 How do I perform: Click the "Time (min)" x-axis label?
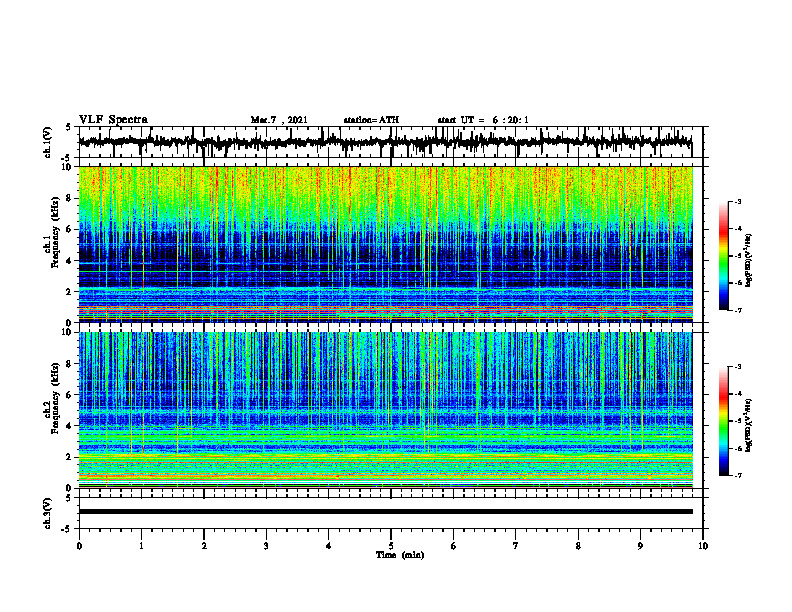400,555
